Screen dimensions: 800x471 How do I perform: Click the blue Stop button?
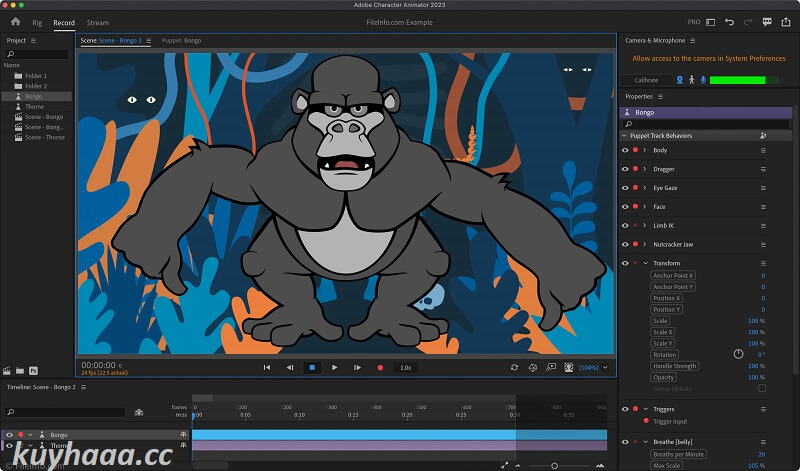(312, 367)
